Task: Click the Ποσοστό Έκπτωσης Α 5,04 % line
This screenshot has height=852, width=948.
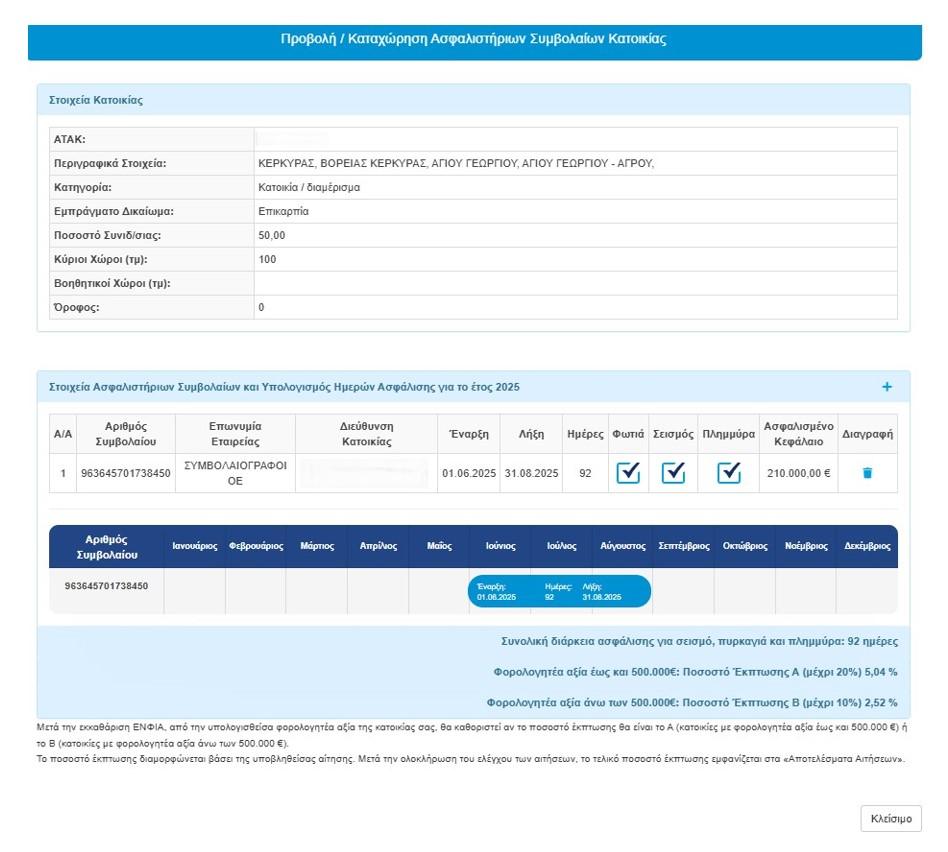Action: coord(695,672)
